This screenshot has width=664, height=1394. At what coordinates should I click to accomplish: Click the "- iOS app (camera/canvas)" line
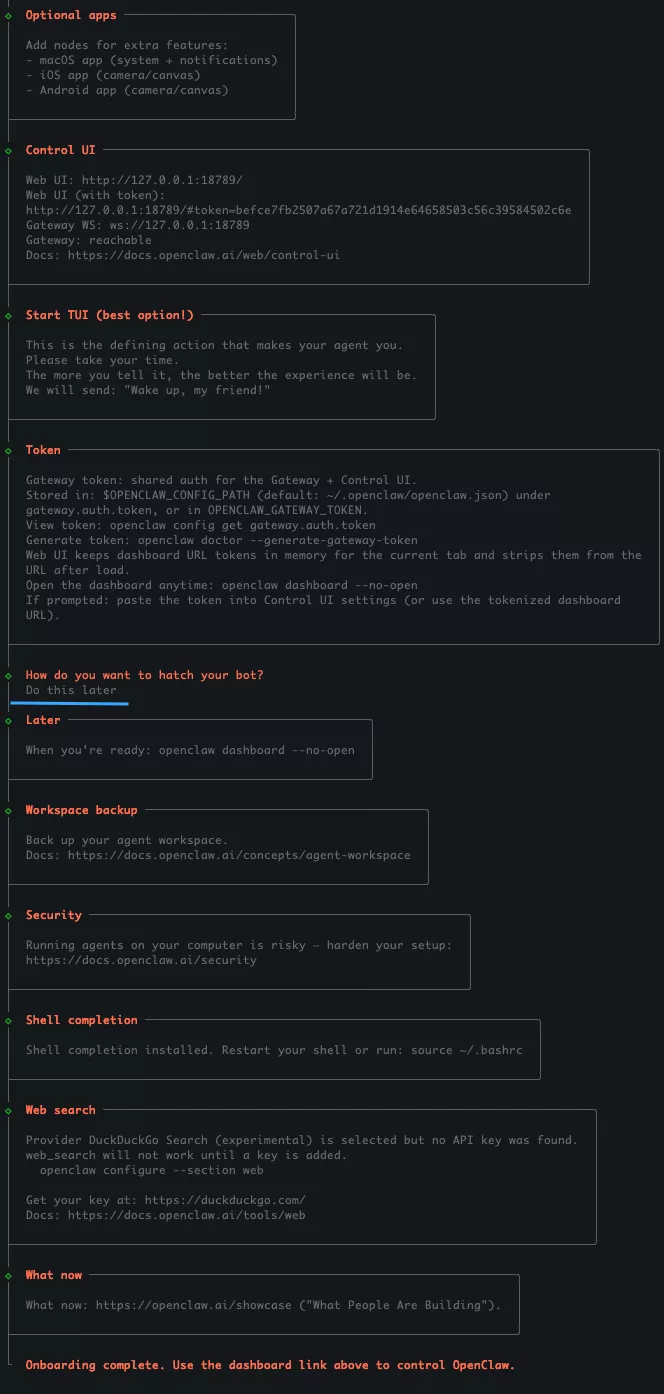pyautogui.click(x=113, y=75)
